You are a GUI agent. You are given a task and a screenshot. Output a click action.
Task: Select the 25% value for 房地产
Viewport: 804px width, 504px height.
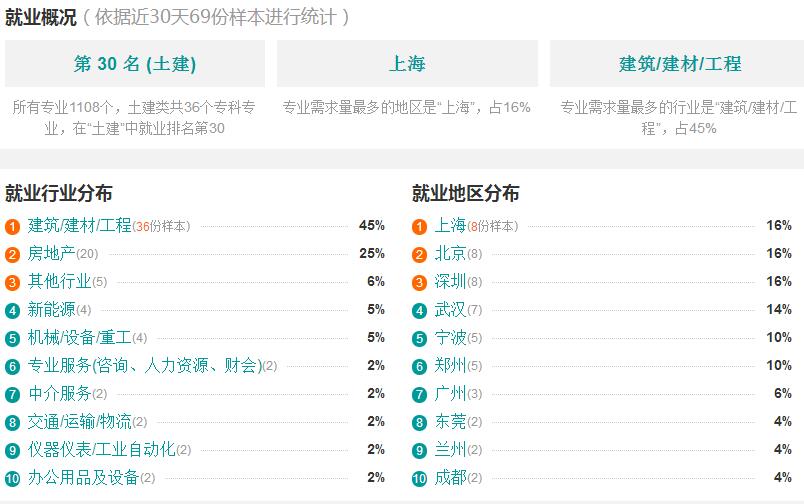[x=372, y=253]
